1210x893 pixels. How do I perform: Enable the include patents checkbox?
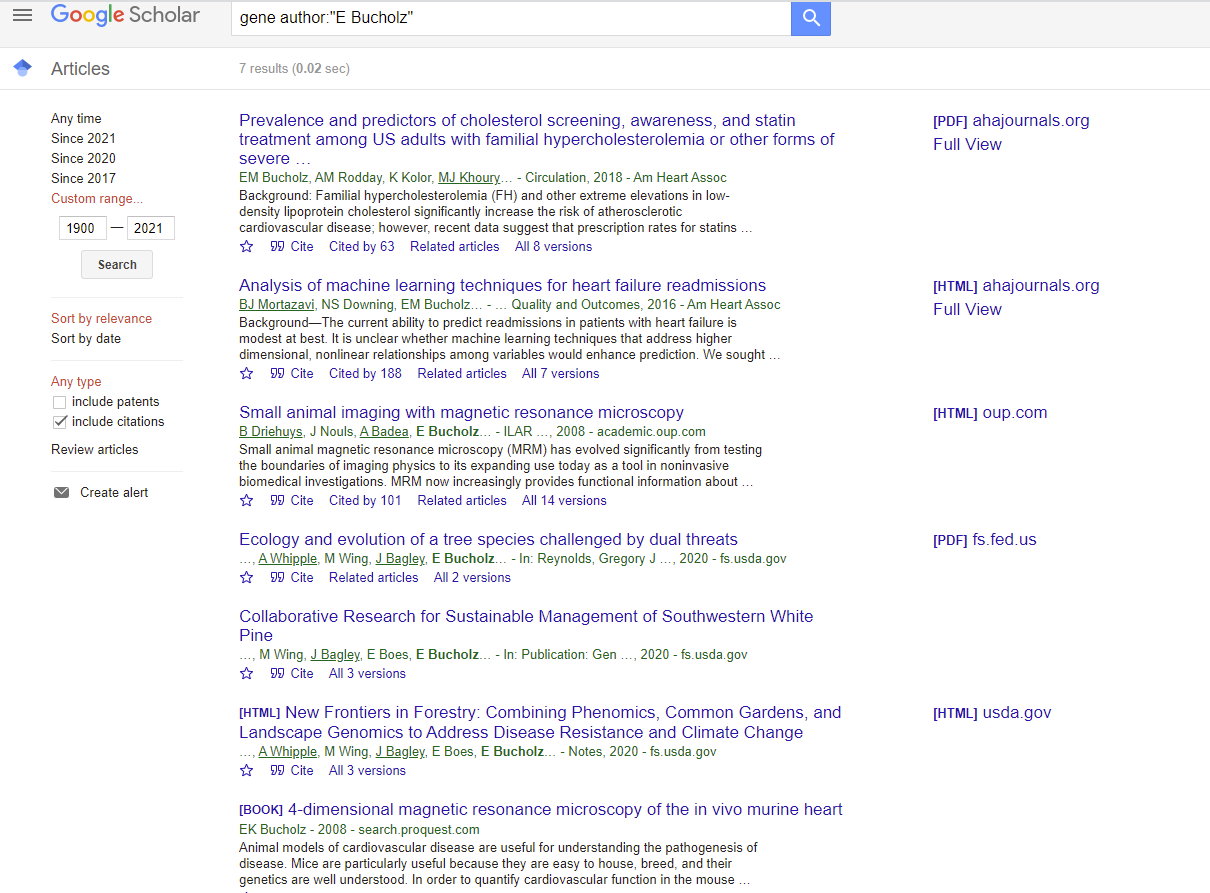(59, 402)
